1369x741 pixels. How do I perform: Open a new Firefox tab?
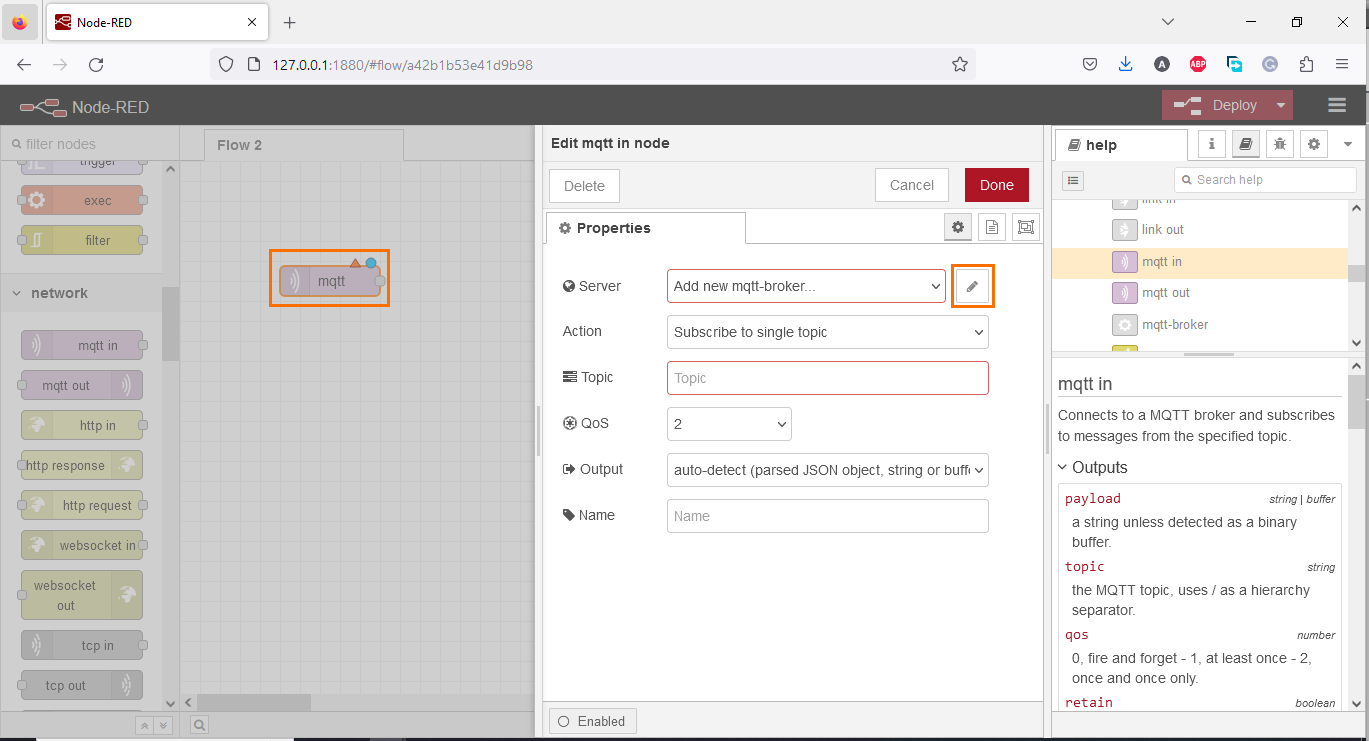click(290, 22)
